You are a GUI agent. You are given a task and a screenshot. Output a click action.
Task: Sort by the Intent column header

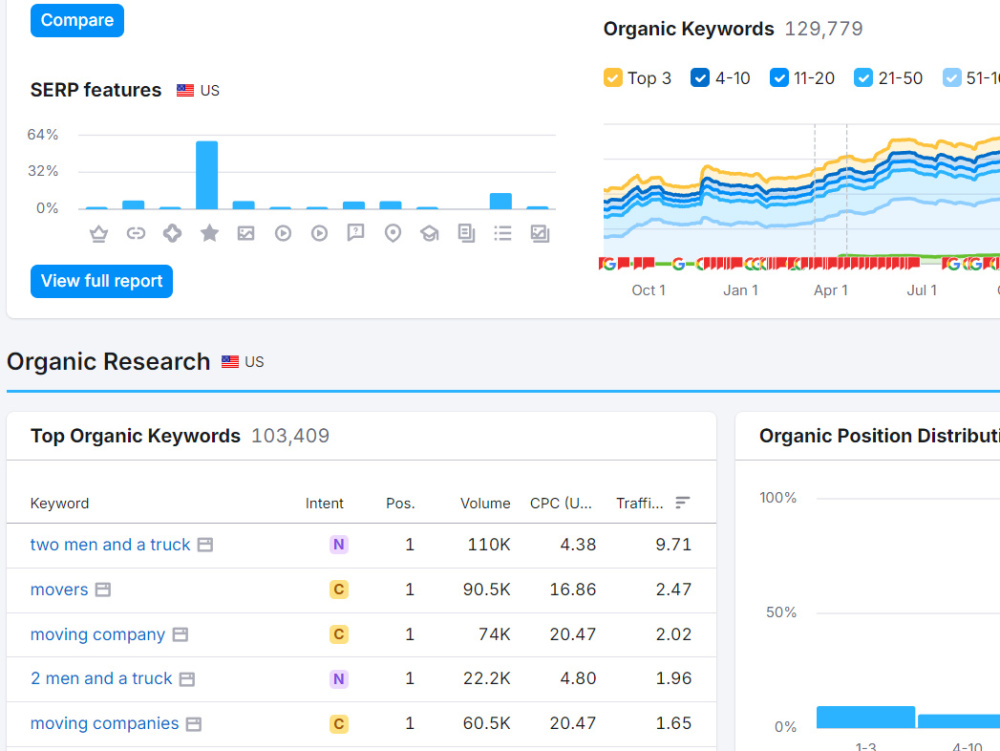(324, 504)
